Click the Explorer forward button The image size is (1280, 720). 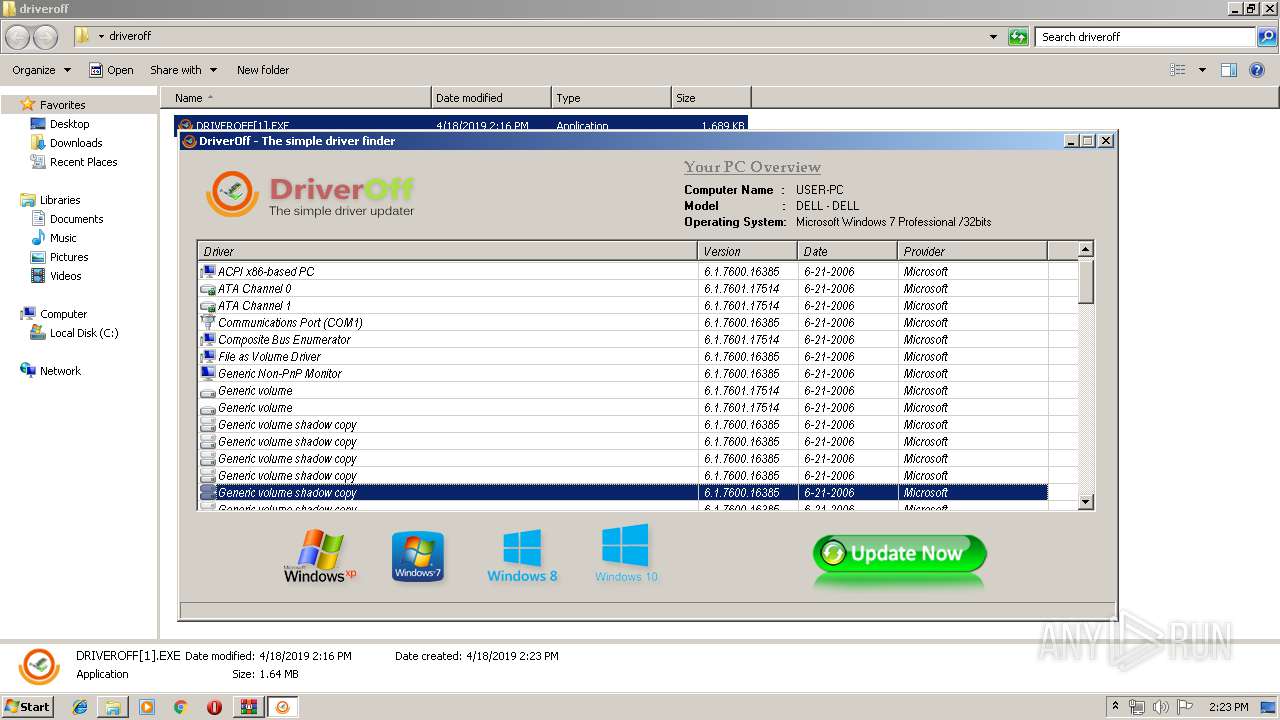click(45, 37)
